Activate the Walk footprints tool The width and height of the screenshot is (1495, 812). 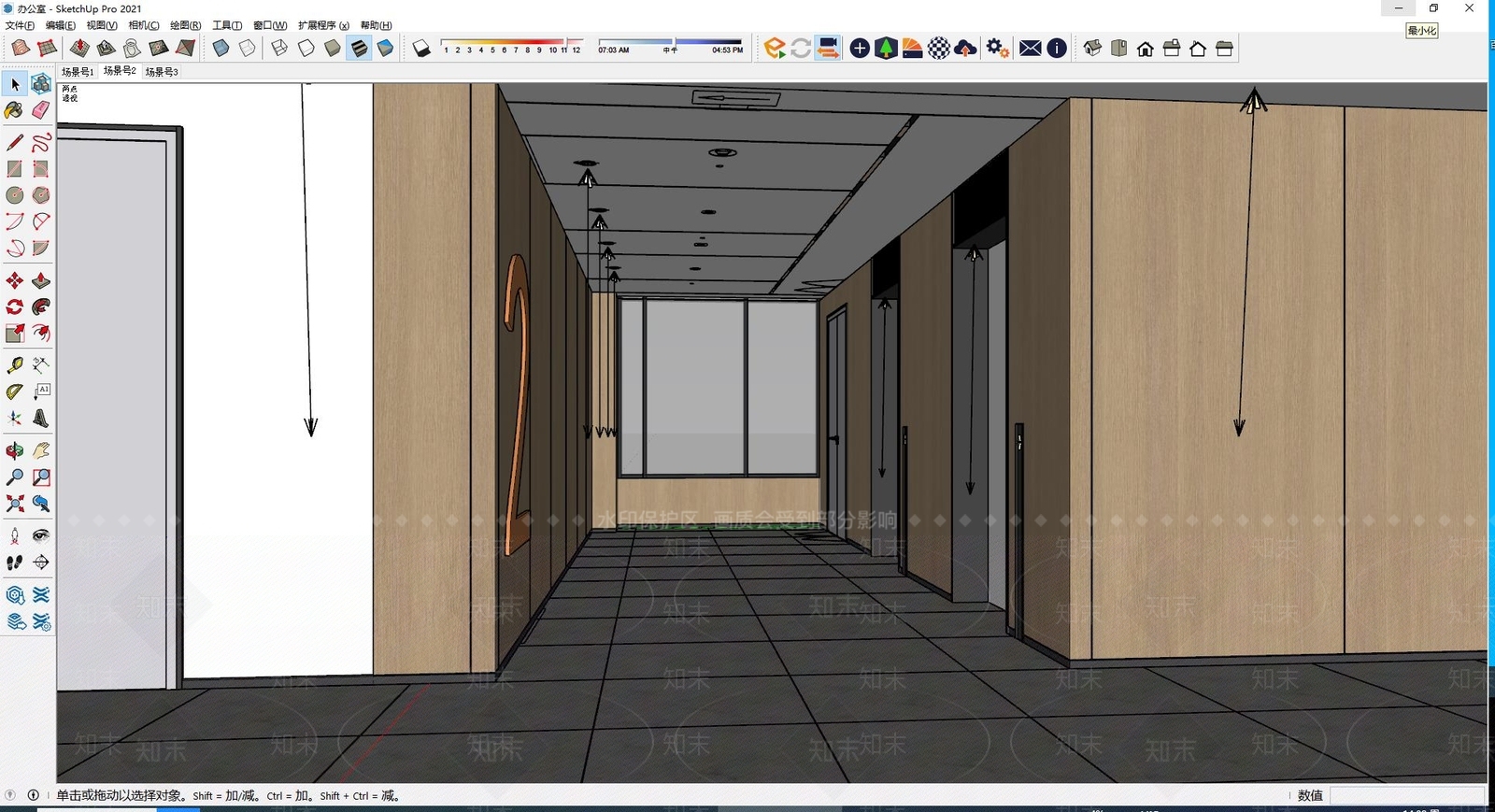(x=15, y=562)
